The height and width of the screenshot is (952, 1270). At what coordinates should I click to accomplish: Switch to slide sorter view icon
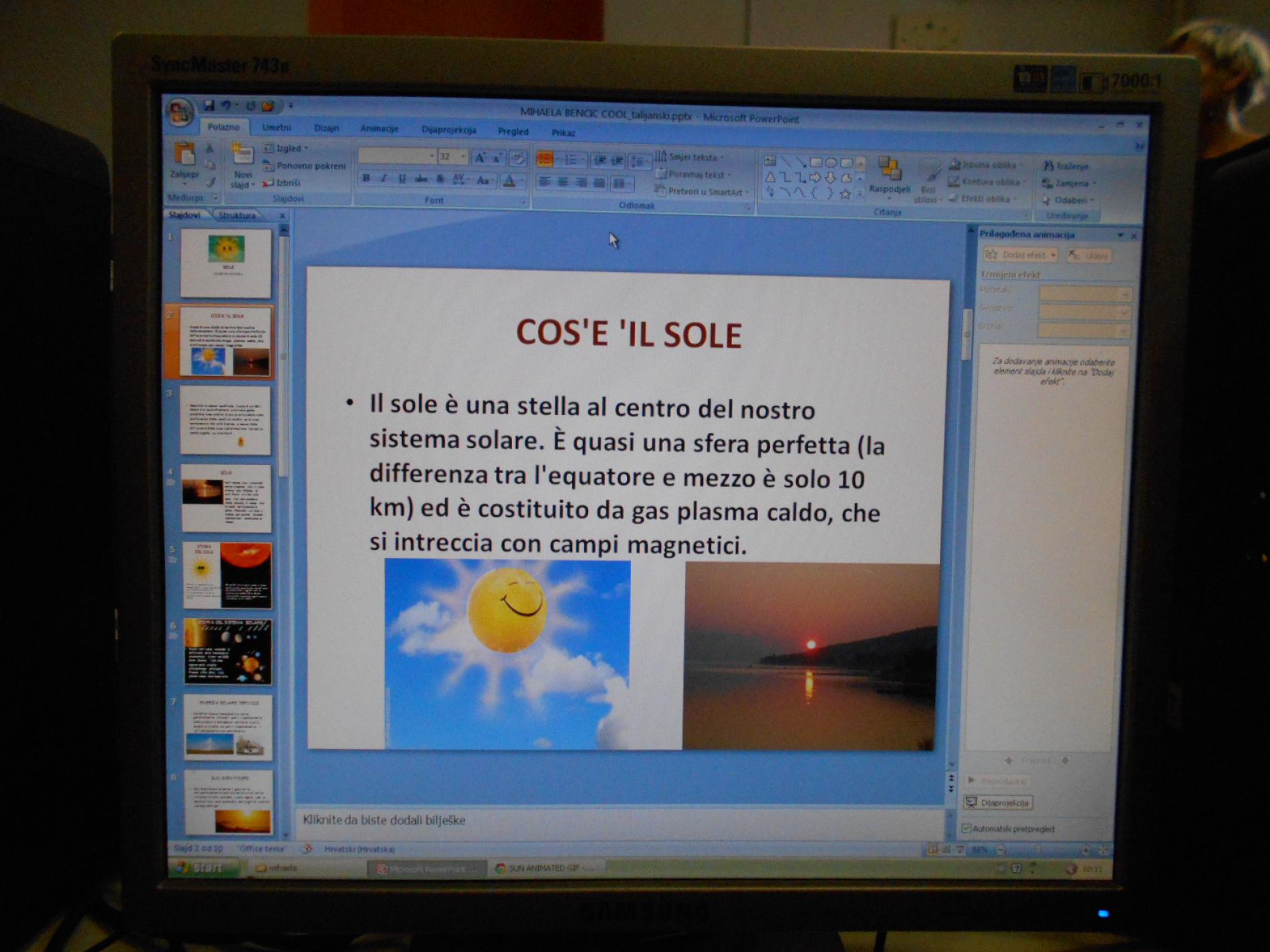(946, 850)
